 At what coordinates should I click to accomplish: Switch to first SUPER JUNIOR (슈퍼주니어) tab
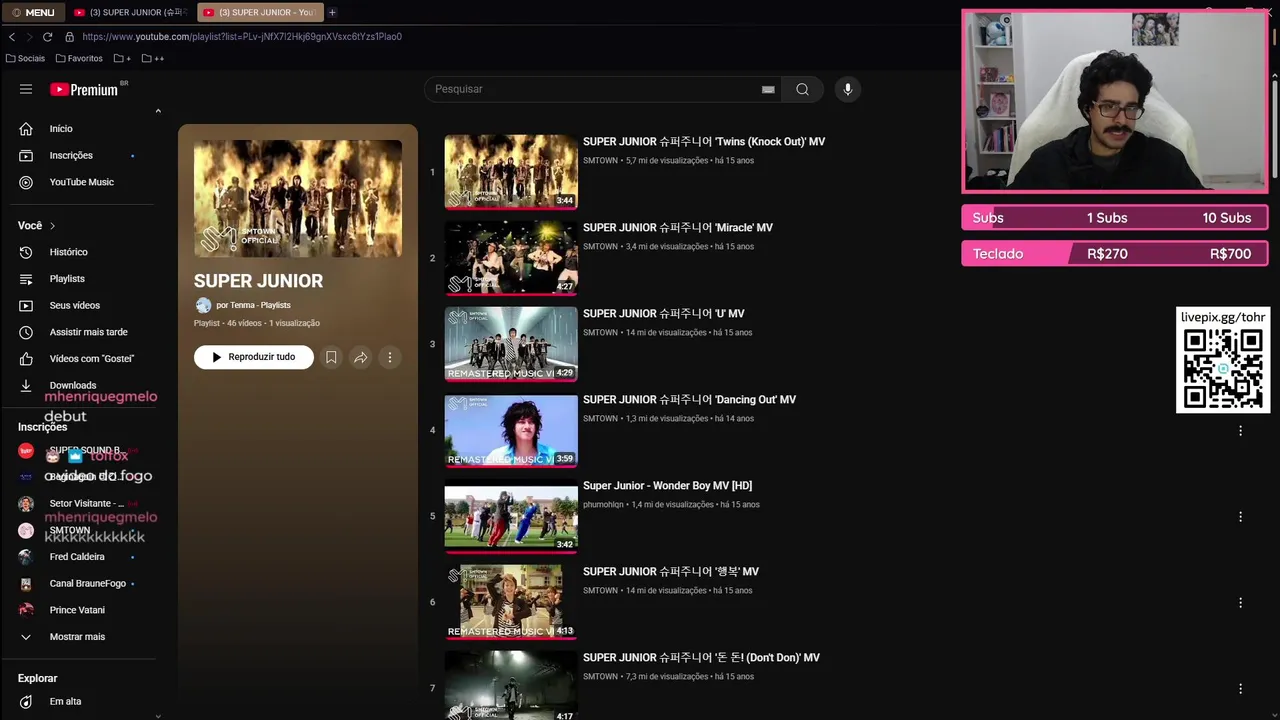pyautogui.click(x=129, y=12)
